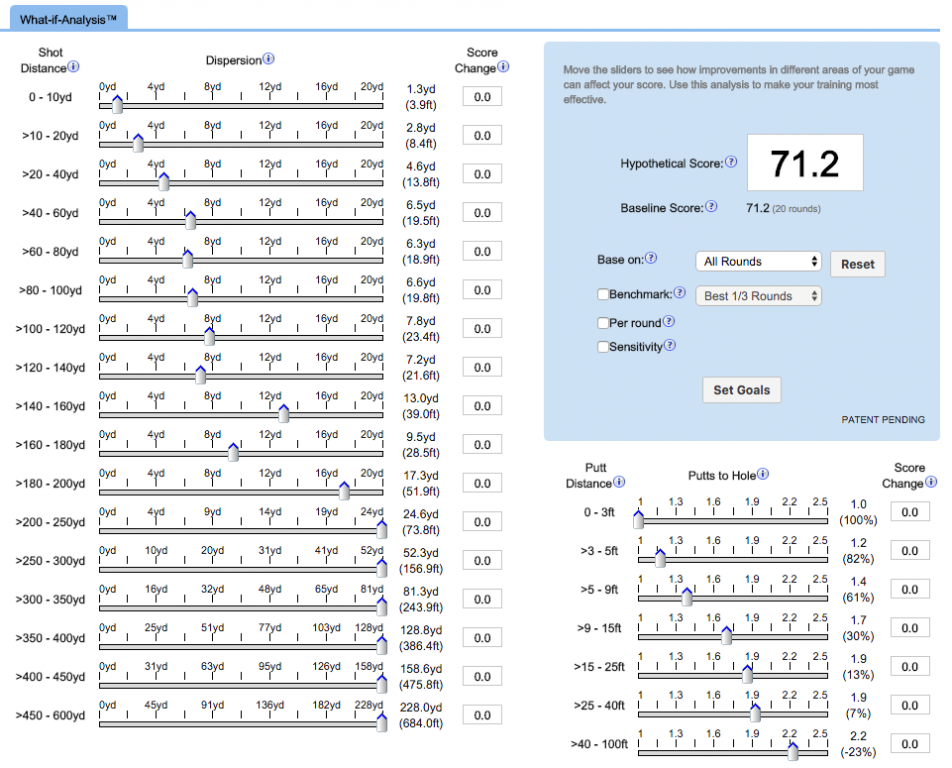Open the Putt Distance info icon
The width and height of the screenshot is (952, 768).
pos(619,482)
